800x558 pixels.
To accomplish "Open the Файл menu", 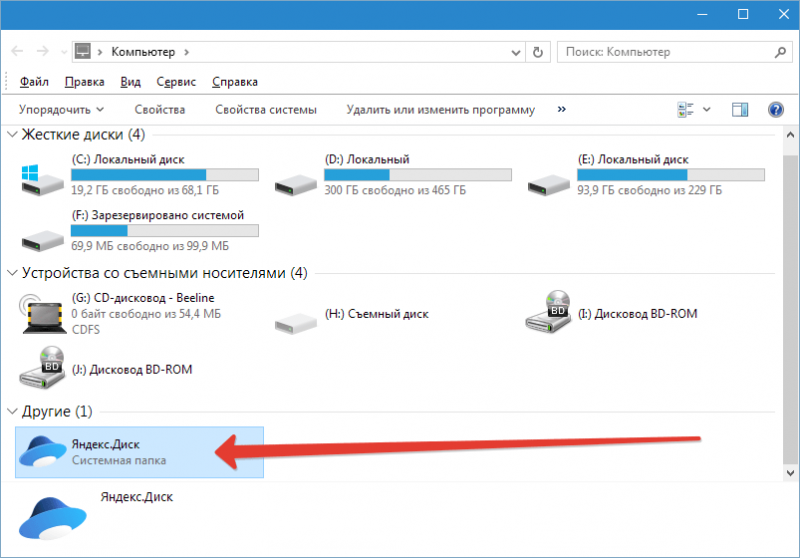I will [34, 82].
